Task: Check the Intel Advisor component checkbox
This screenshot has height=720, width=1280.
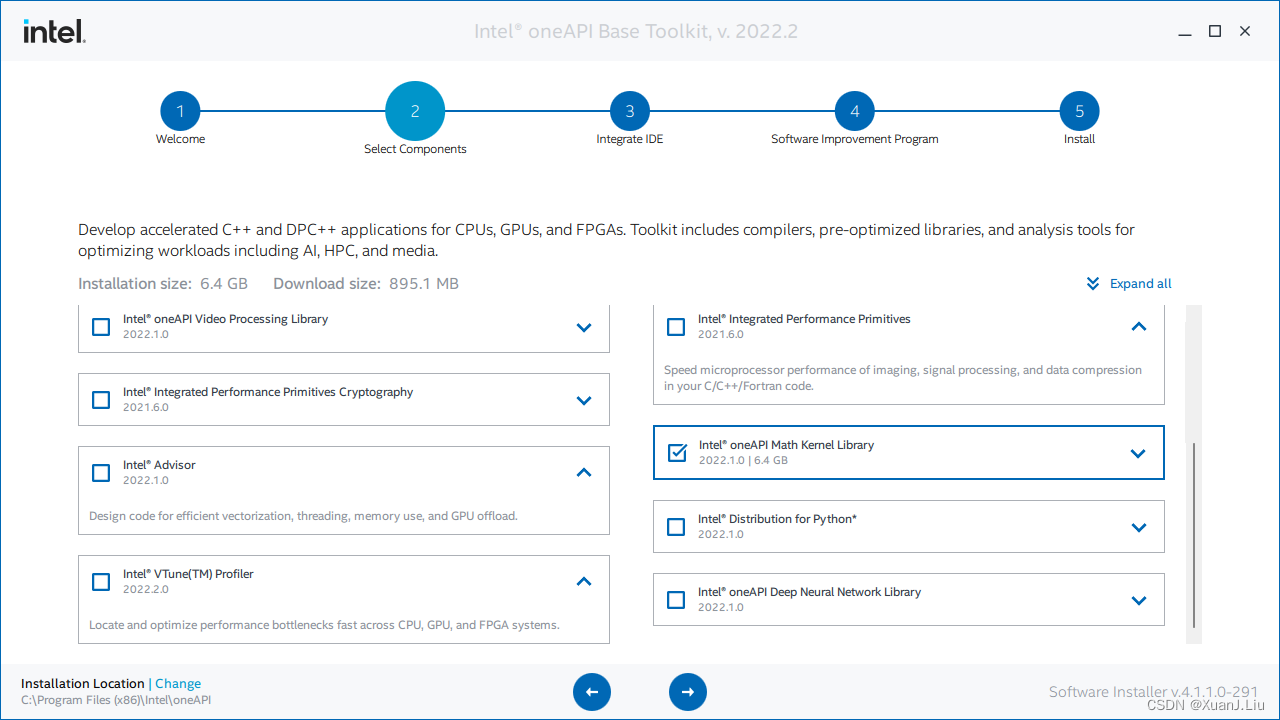Action: click(x=100, y=472)
